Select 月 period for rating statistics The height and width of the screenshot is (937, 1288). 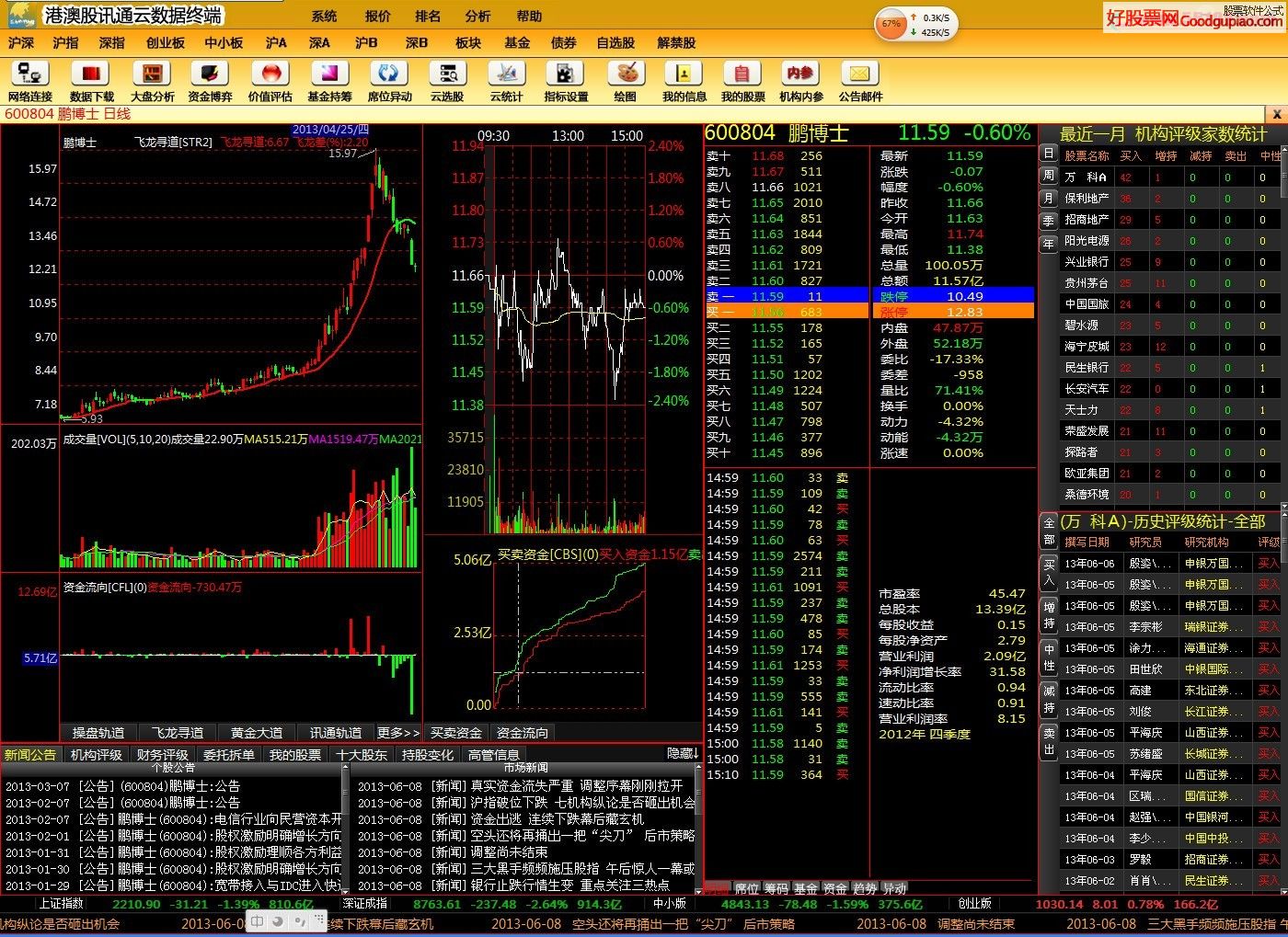1048,199
